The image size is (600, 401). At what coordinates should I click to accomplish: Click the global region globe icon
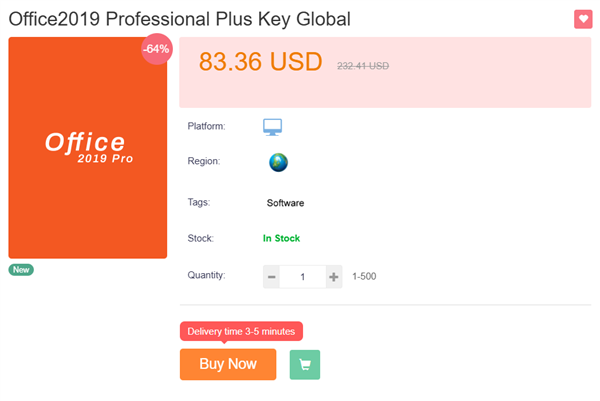point(278,162)
